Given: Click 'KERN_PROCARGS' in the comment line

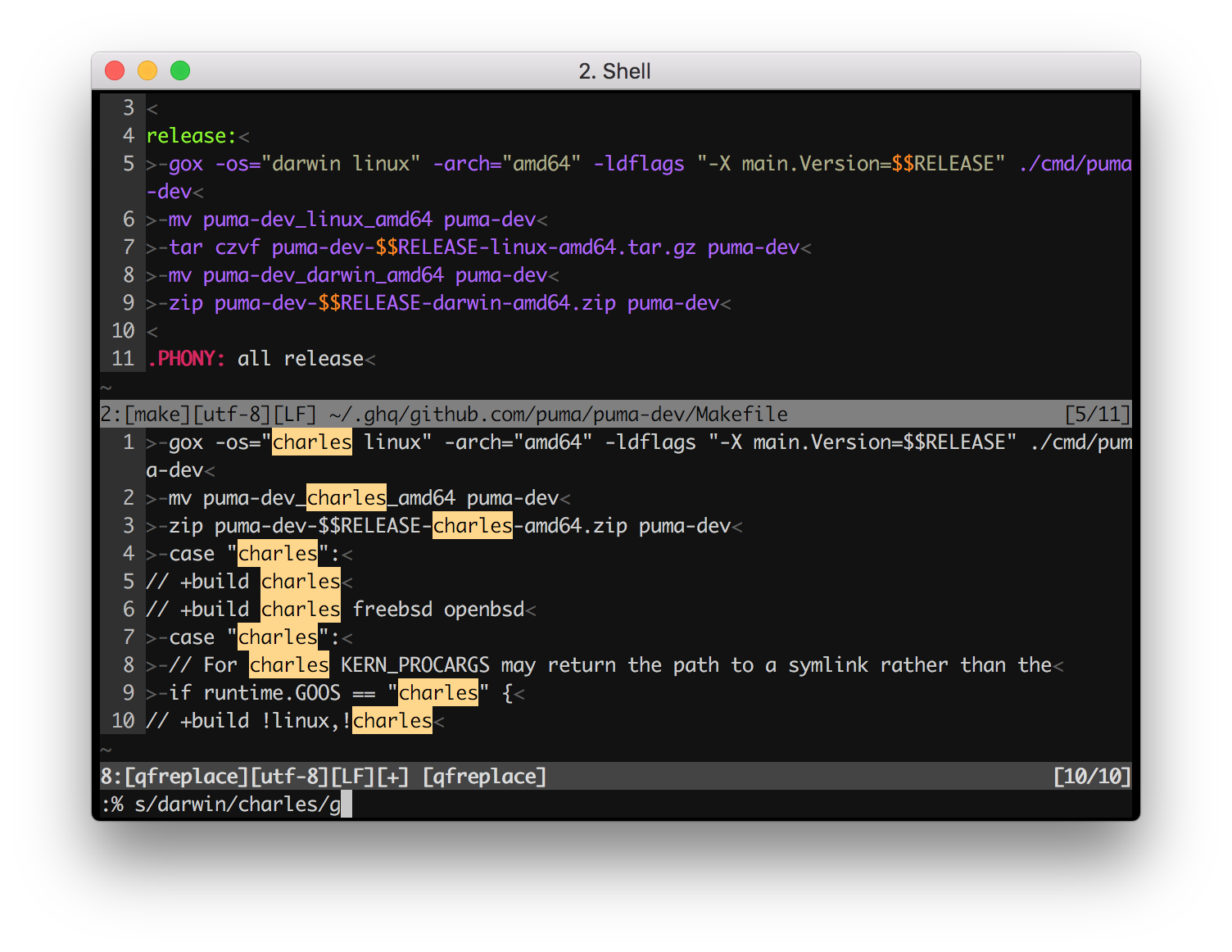Looking at the screenshot, I should pos(415,665).
